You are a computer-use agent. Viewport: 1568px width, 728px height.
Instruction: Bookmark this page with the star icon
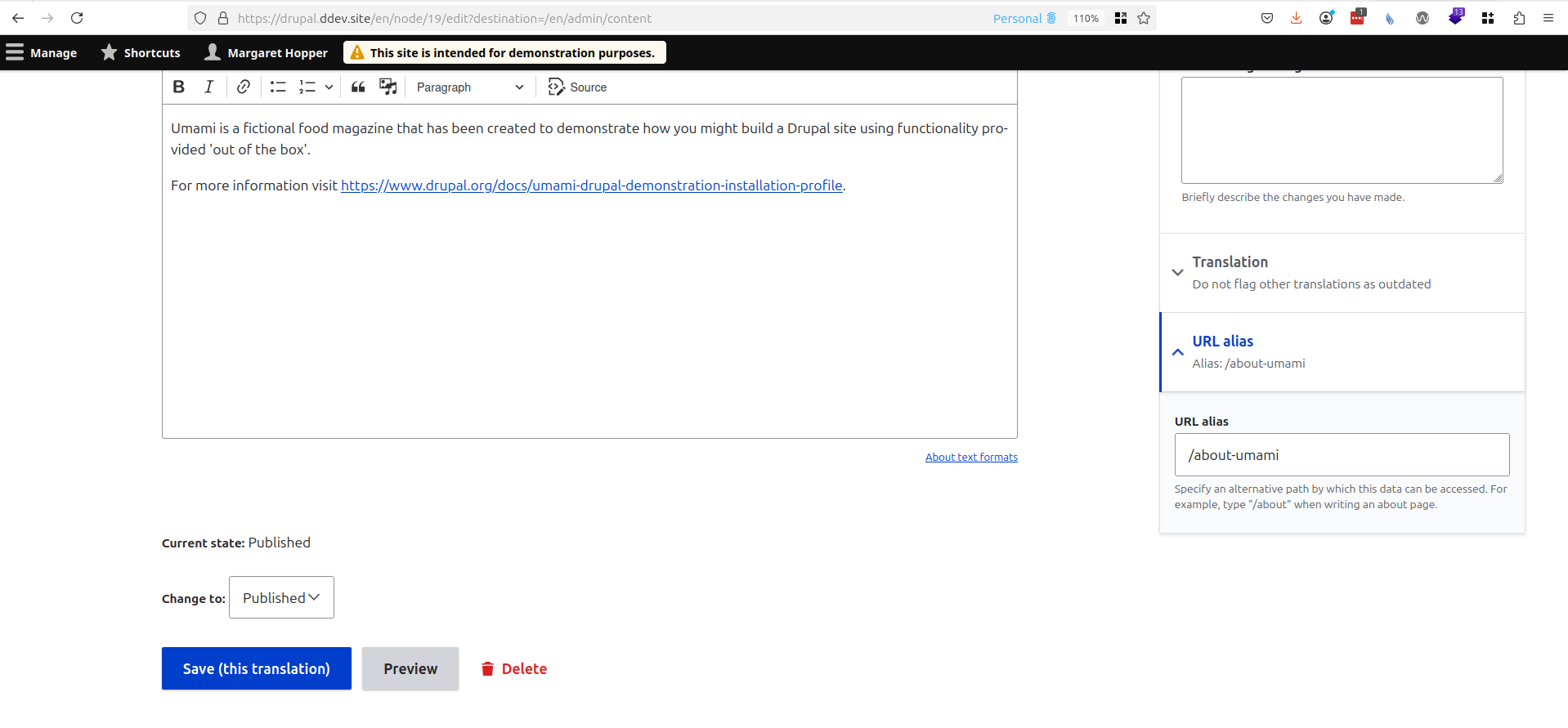click(x=1144, y=18)
